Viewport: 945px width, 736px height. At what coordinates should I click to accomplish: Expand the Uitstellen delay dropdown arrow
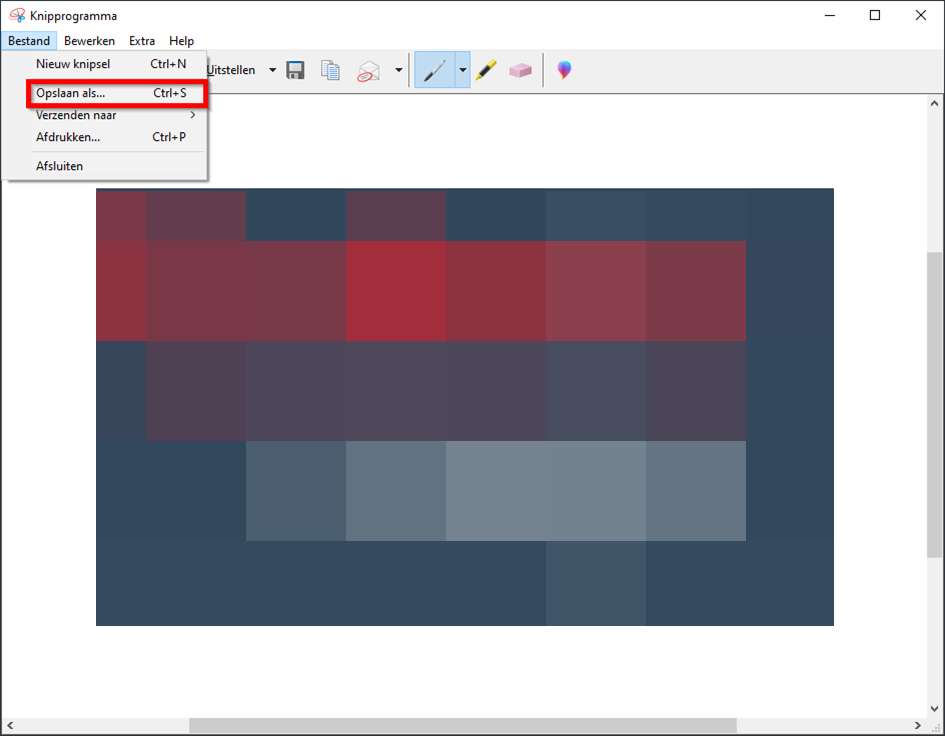pyautogui.click(x=272, y=70)
